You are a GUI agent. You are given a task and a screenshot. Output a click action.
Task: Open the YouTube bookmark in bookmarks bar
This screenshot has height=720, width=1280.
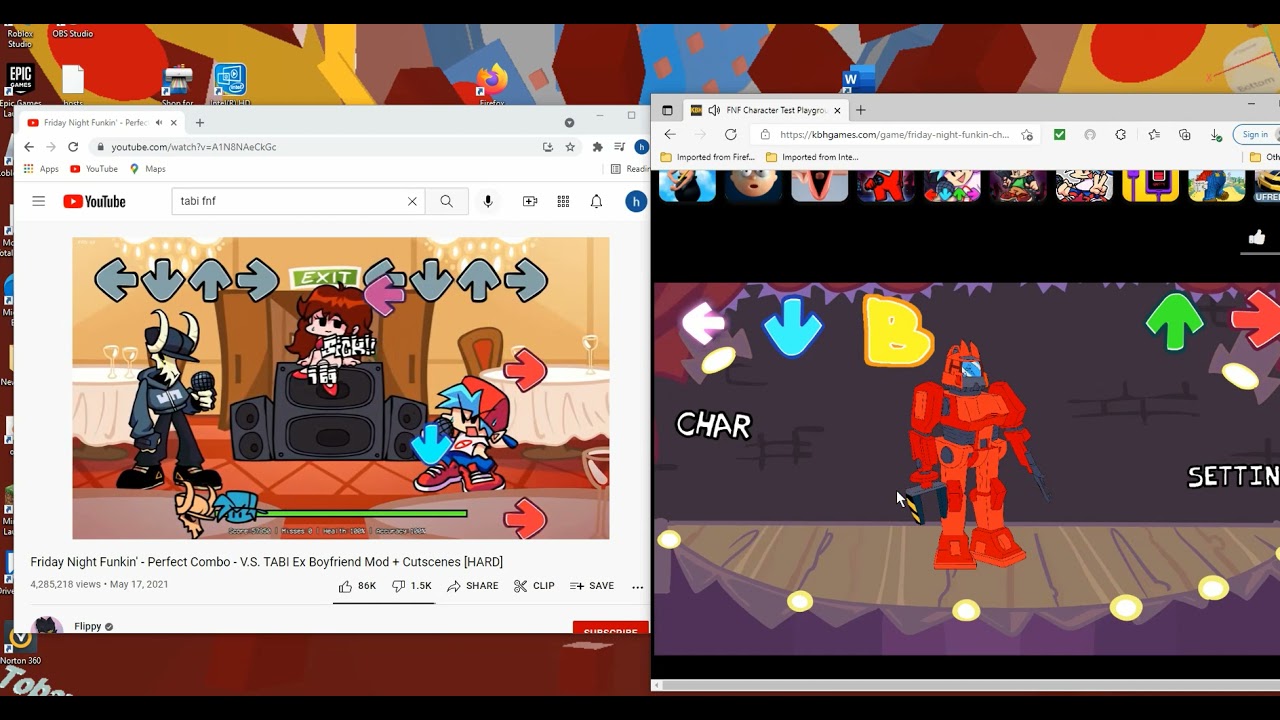coord(94,169)
